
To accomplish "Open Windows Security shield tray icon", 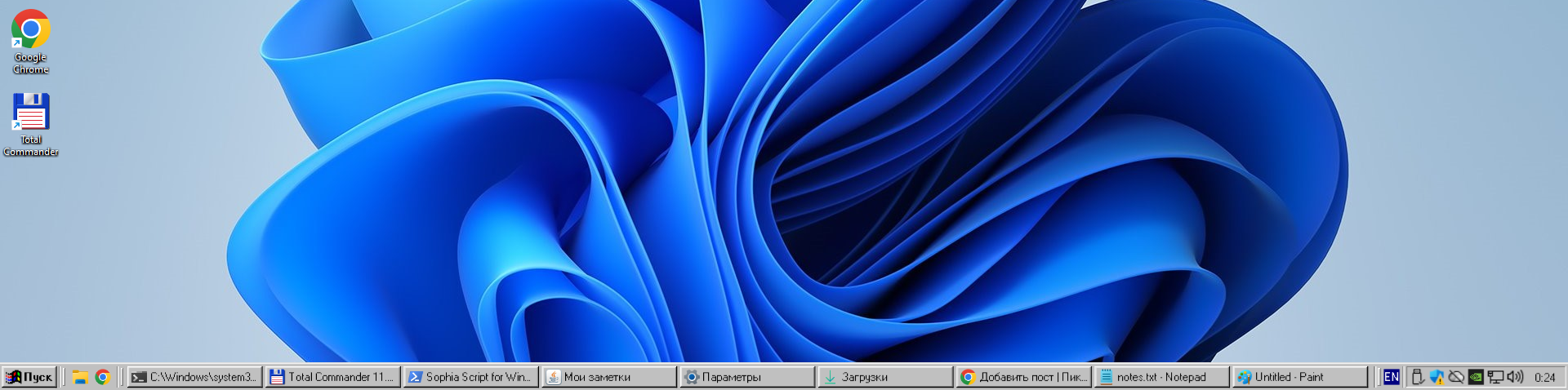I will (1437, 377).
